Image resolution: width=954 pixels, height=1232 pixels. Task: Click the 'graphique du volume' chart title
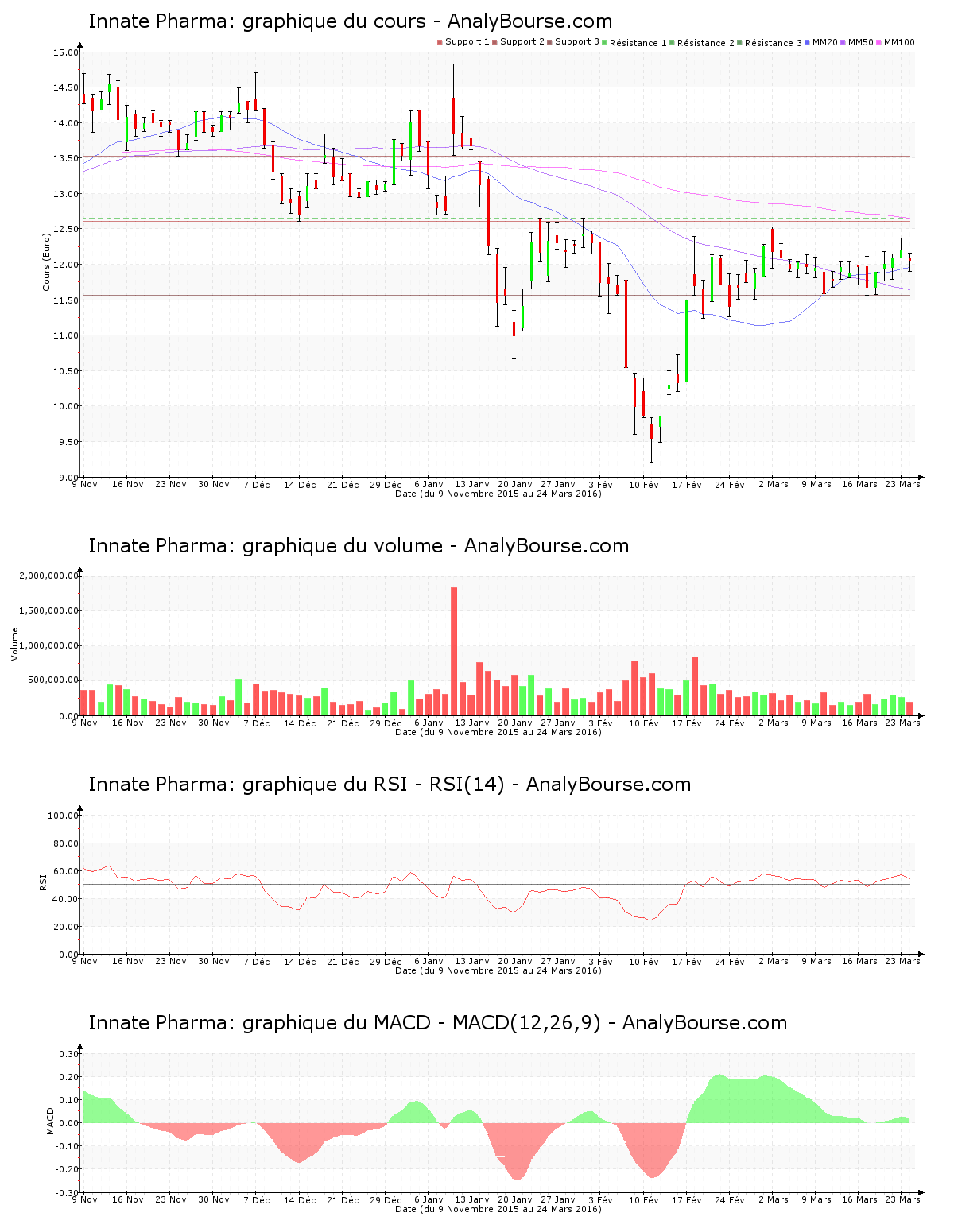tap(359, 546)
